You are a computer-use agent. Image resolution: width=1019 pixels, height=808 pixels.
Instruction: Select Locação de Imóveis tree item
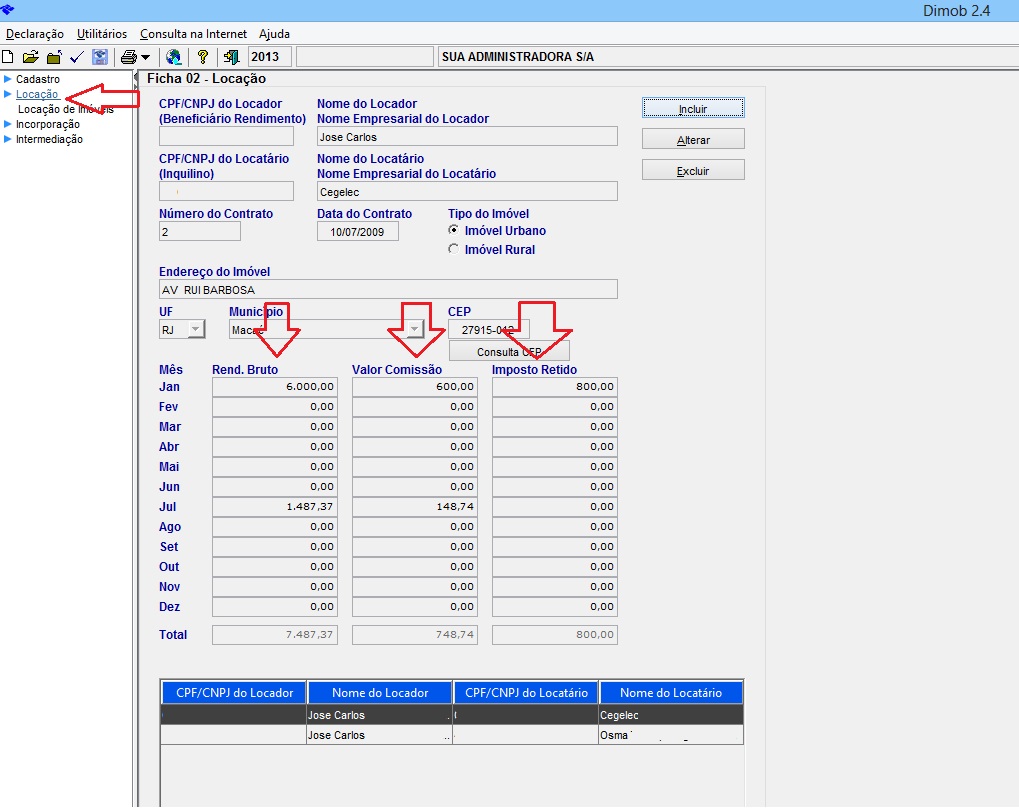coord(66,109)
